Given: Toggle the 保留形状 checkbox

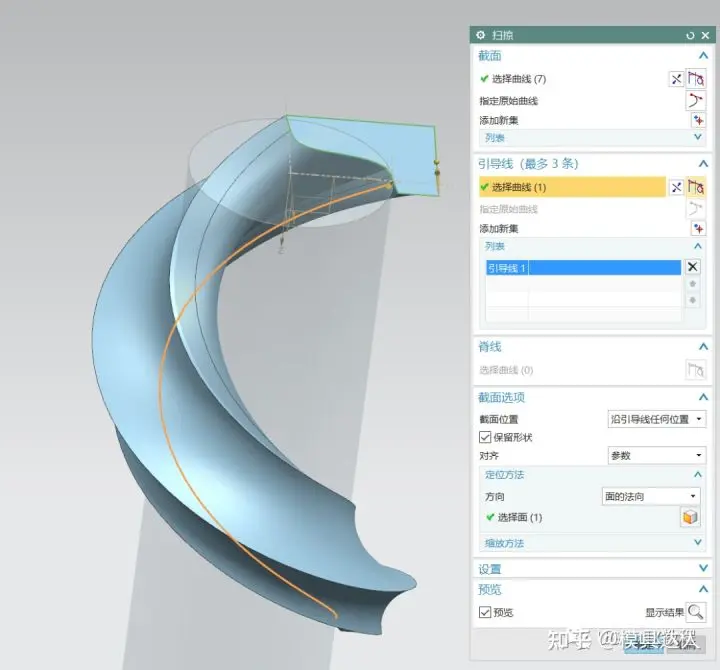Looking at the screenshot, I should 485,437.
